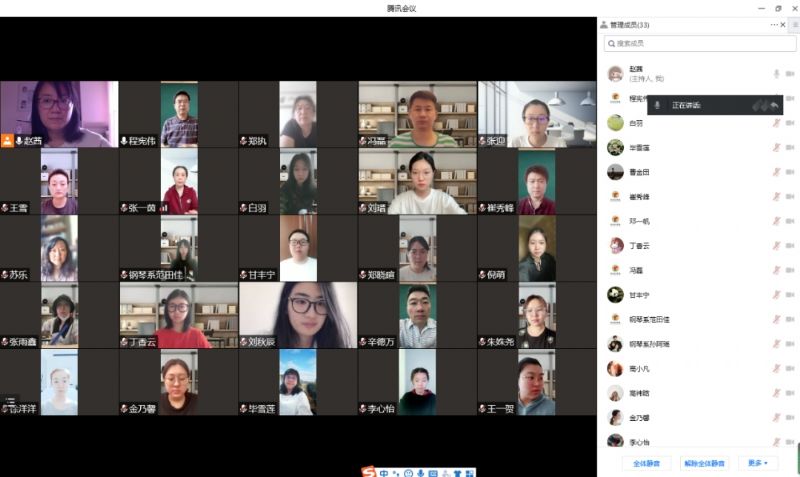Select 赵茜's video thumbnail
Viewport: 800px width, 477px height.
tap(58, 114)
